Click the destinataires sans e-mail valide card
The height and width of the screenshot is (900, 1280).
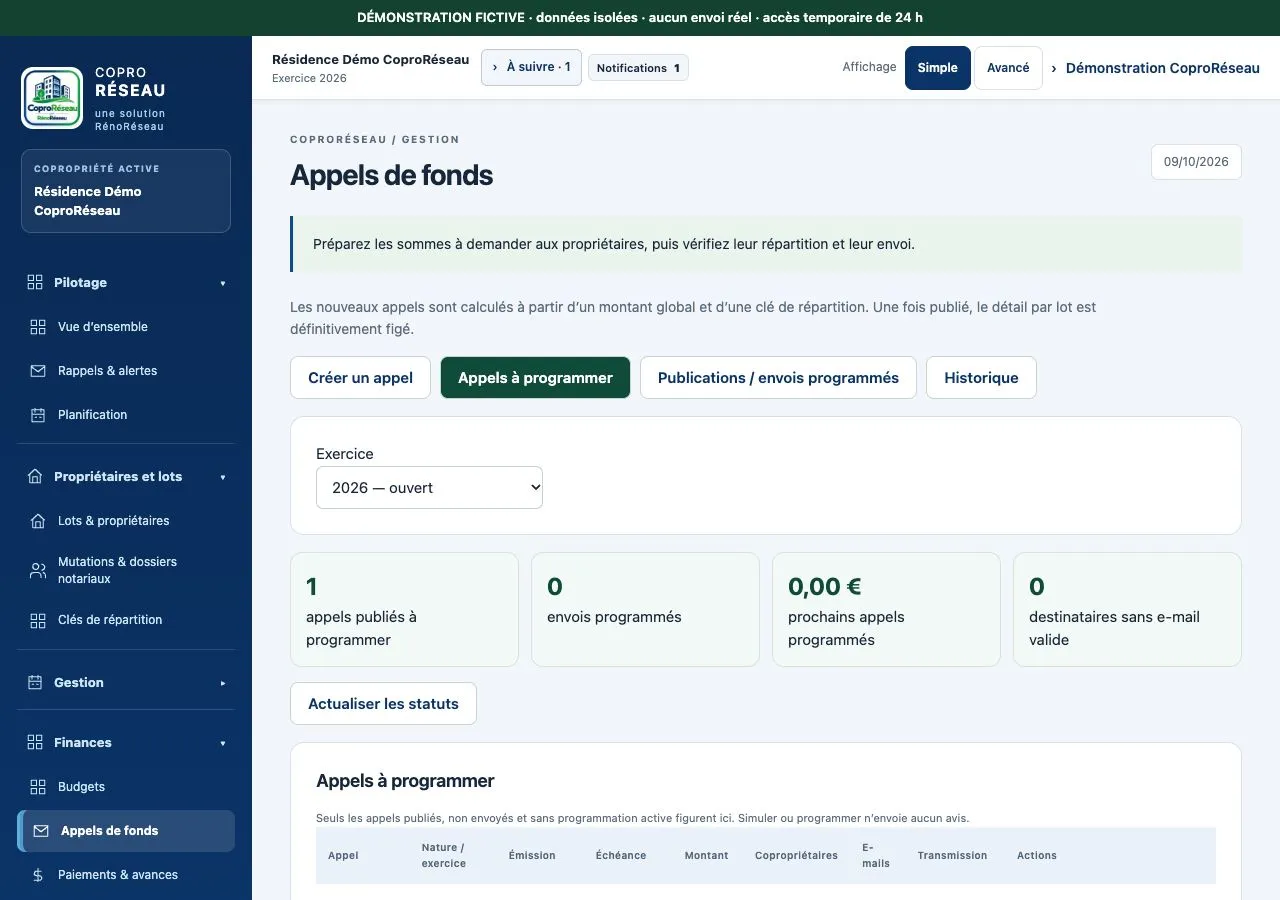(x=1127, y=610)
